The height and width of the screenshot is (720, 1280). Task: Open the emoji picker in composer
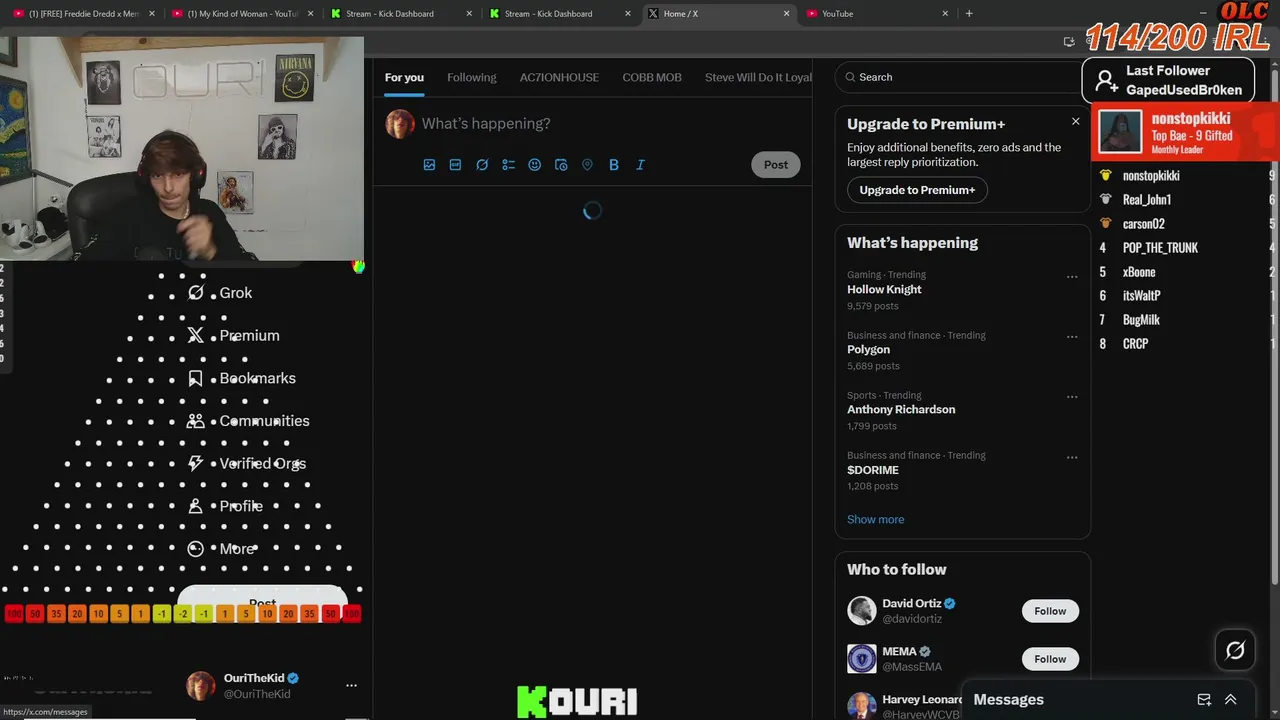[x=534, y=165]
